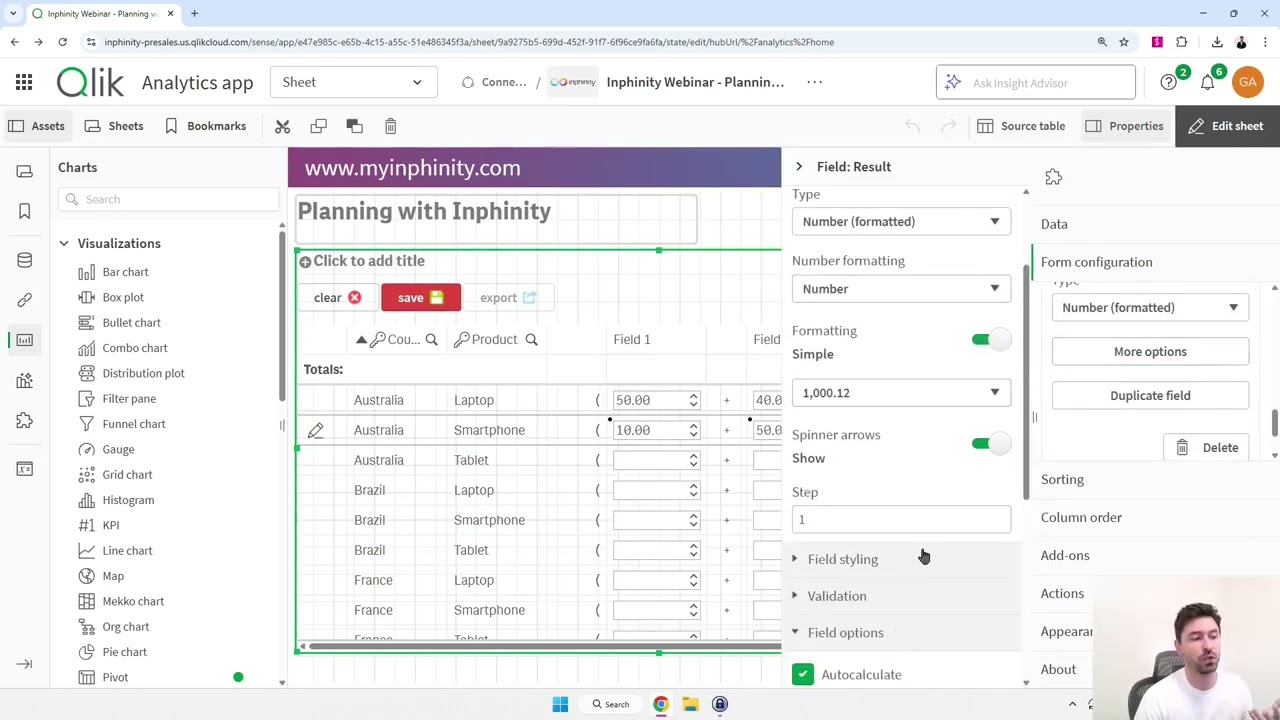
Task: Open the Column order section
Action: [1081, 518]
